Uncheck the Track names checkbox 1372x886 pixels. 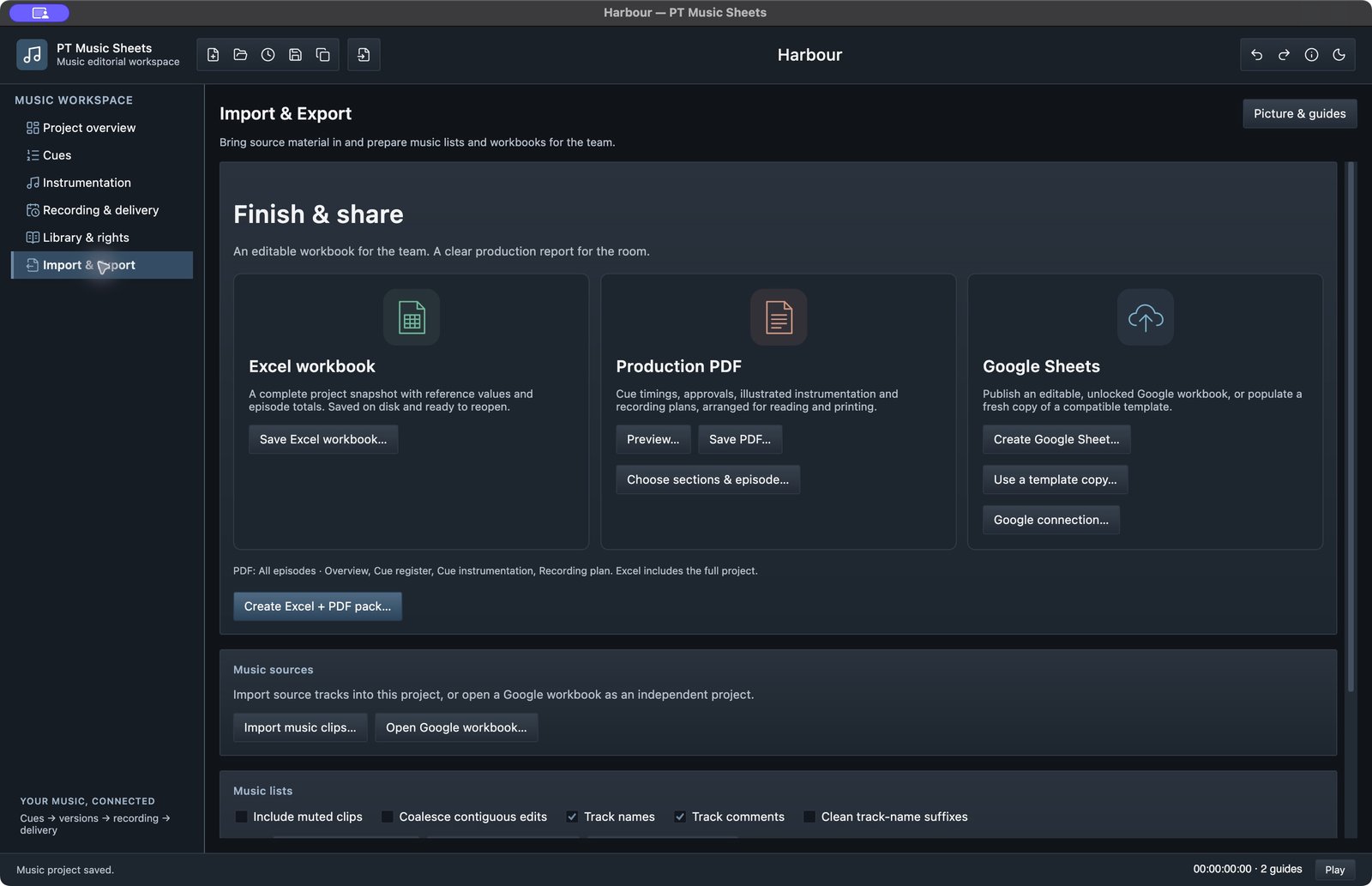pyautogui.click(x=572, y=817)
